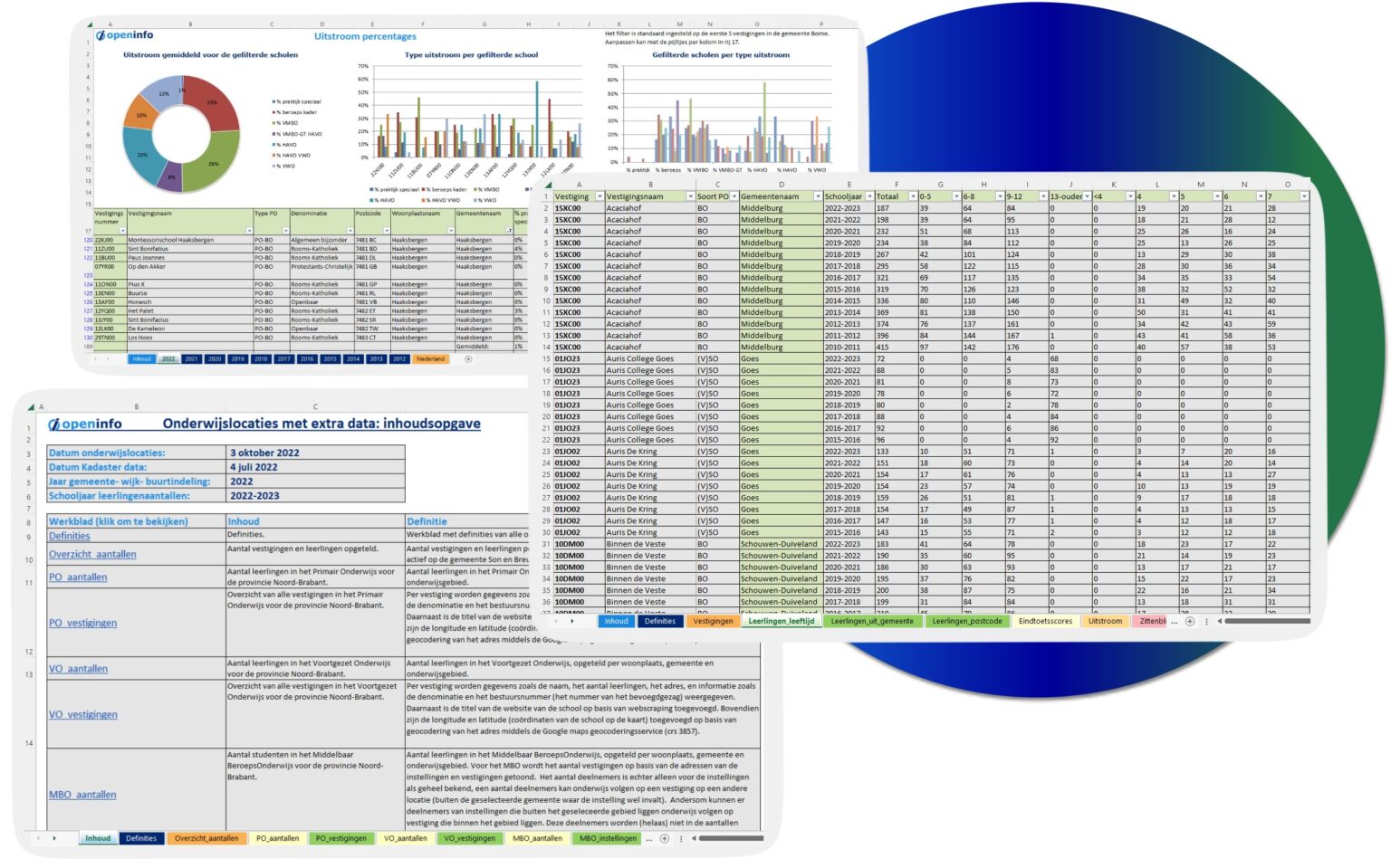Click the active filter icon on Woonplaatsnaam-adjacent Gemeentenaam column
Viewport: 1391px width, 868px height.
click(509, 231)
